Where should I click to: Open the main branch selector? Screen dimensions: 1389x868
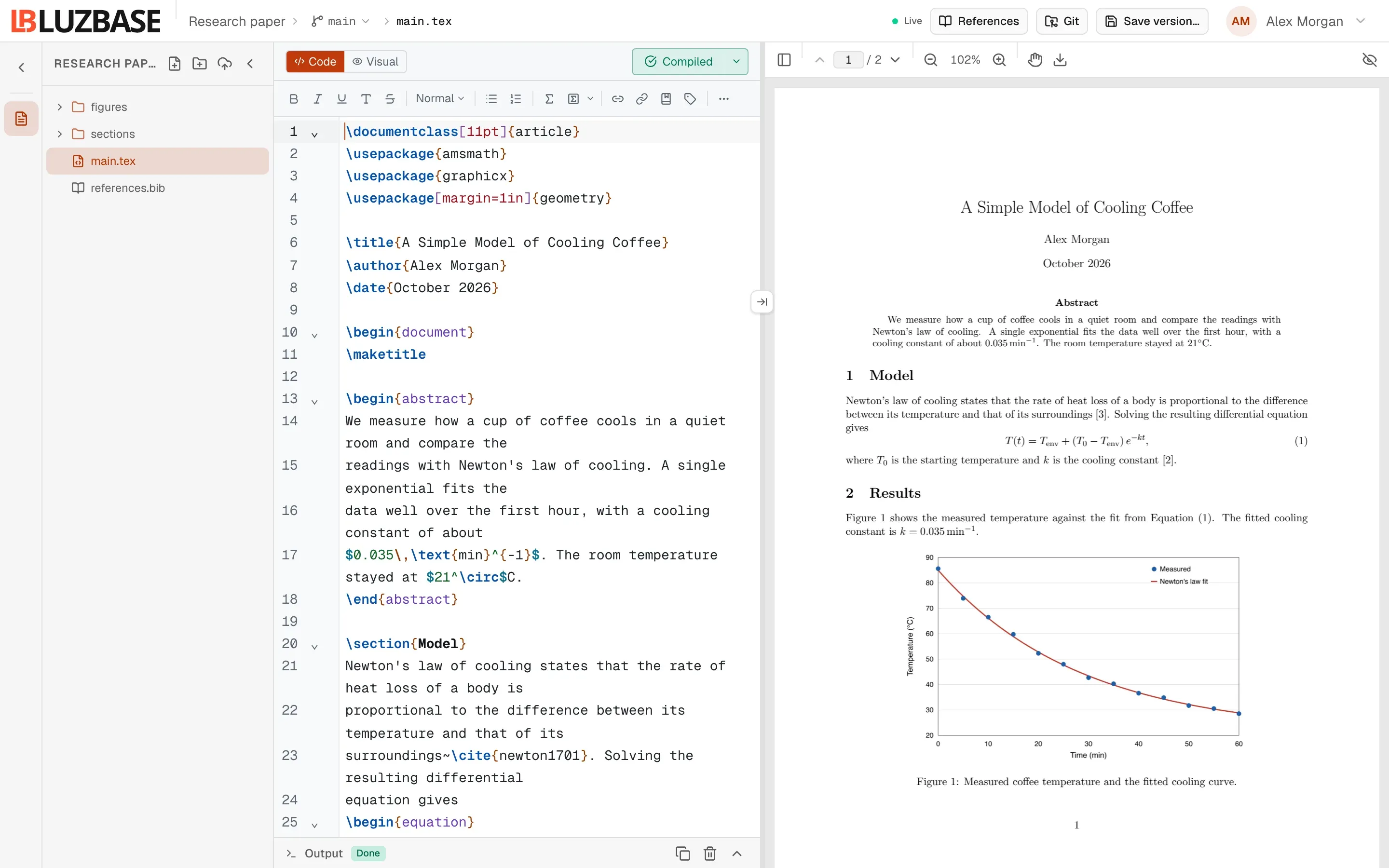click(x=340, y=21)
